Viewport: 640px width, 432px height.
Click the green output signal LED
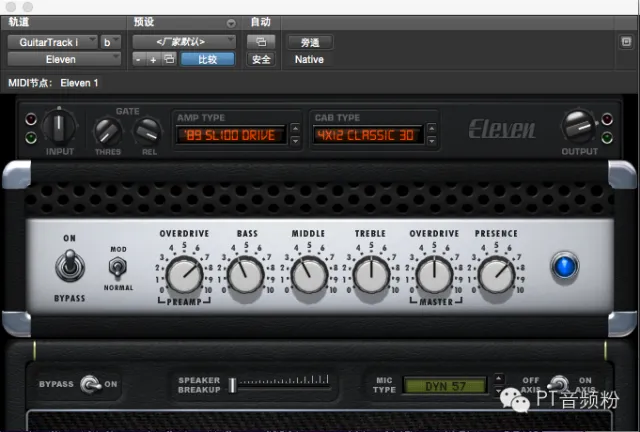tap(607, 138)
